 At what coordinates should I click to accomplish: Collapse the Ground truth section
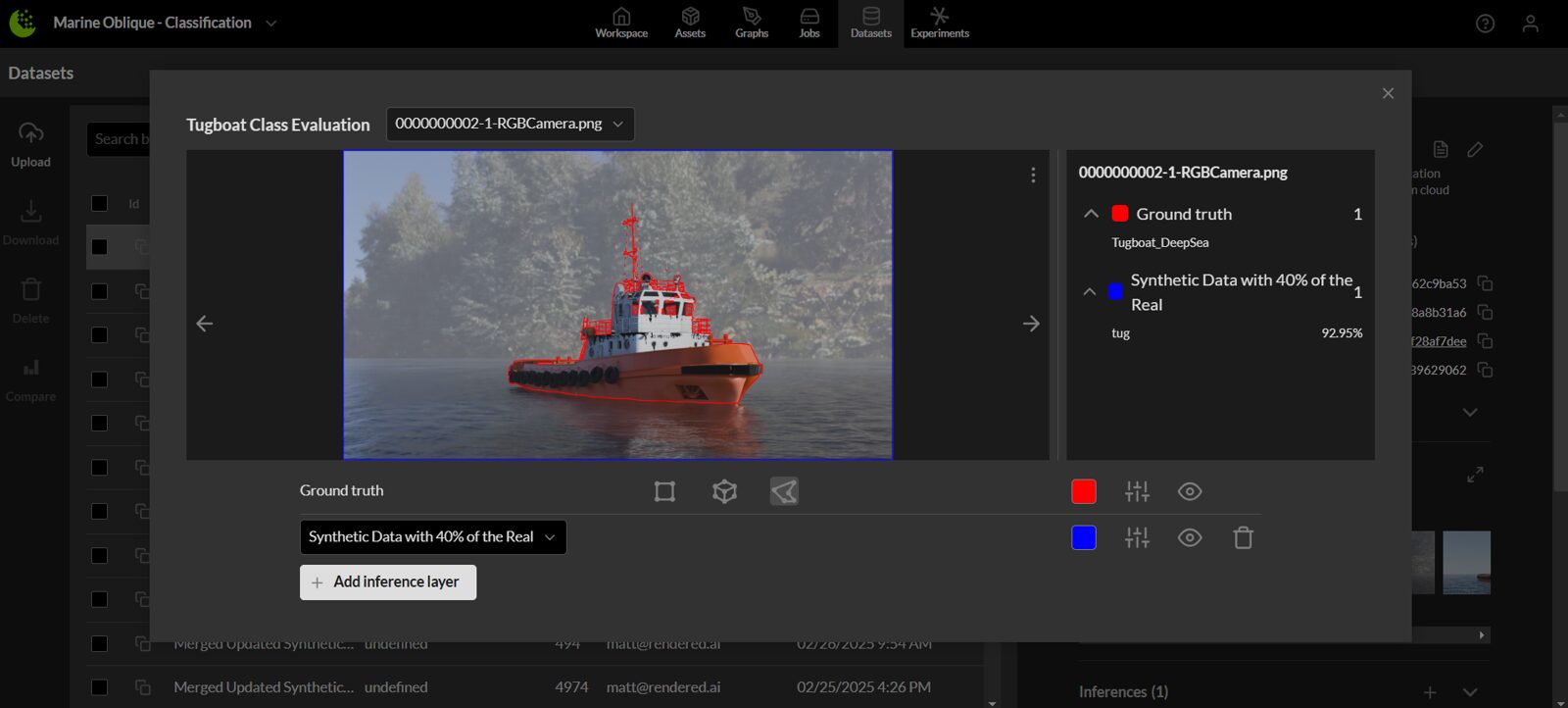(1091, 214)
